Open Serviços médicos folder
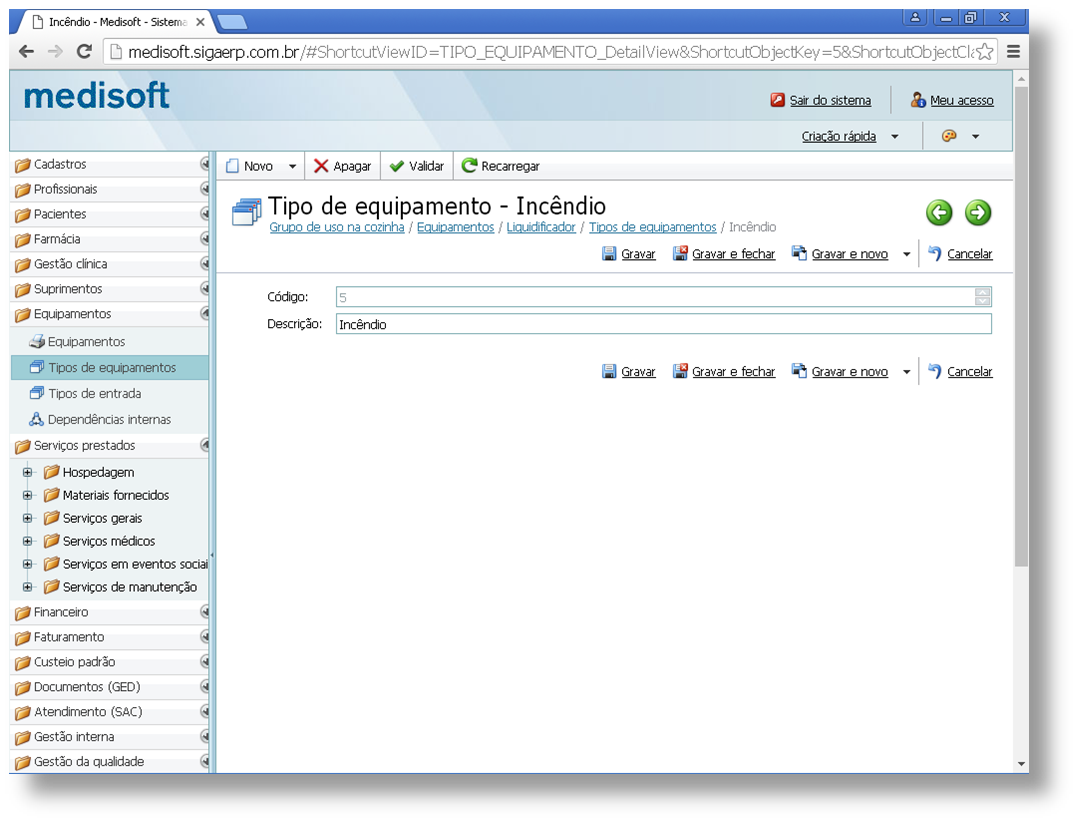Viewport: 1078px width, 823px height. coord(100,541)
